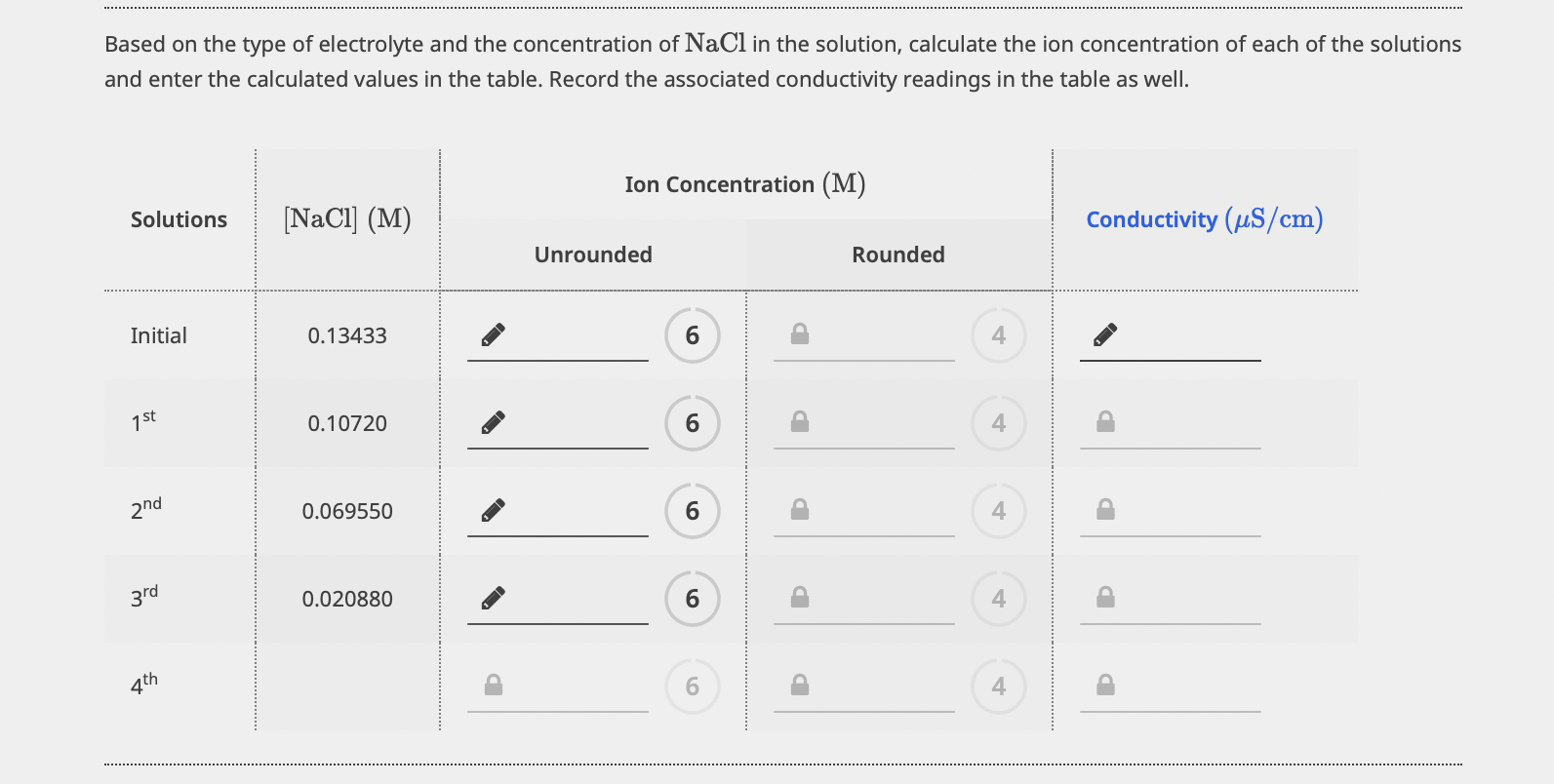Click the sig-fig 6 circle in the Initial row

tap(693, 335)
